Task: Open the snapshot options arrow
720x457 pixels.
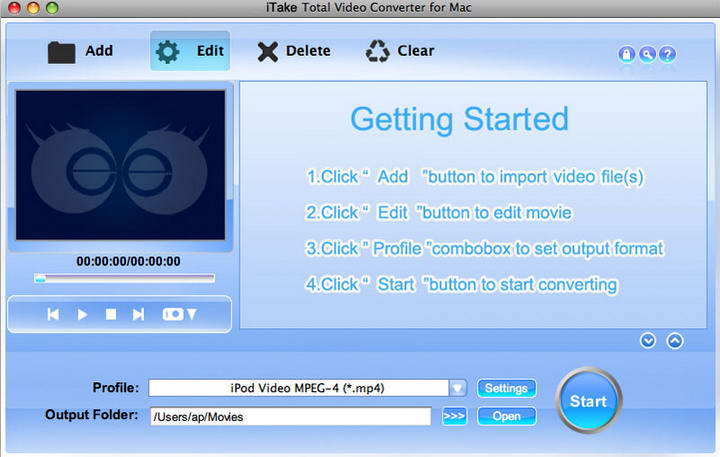Action: [192, 314]
